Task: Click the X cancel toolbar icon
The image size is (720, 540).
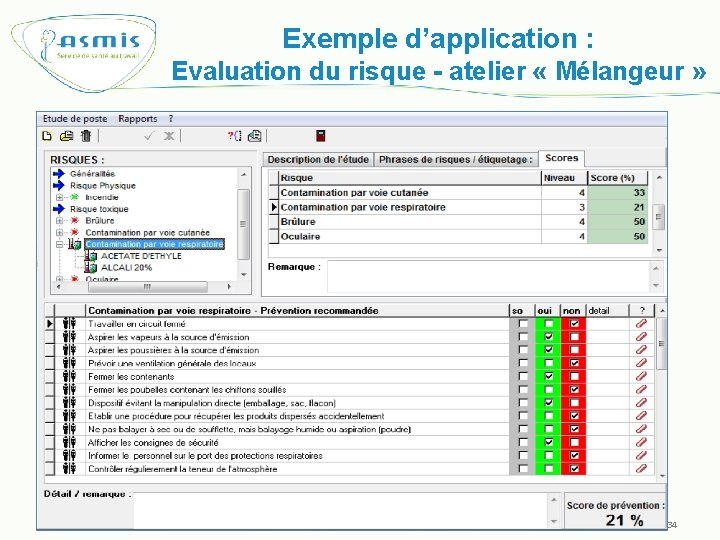Action: coord(169,136)
